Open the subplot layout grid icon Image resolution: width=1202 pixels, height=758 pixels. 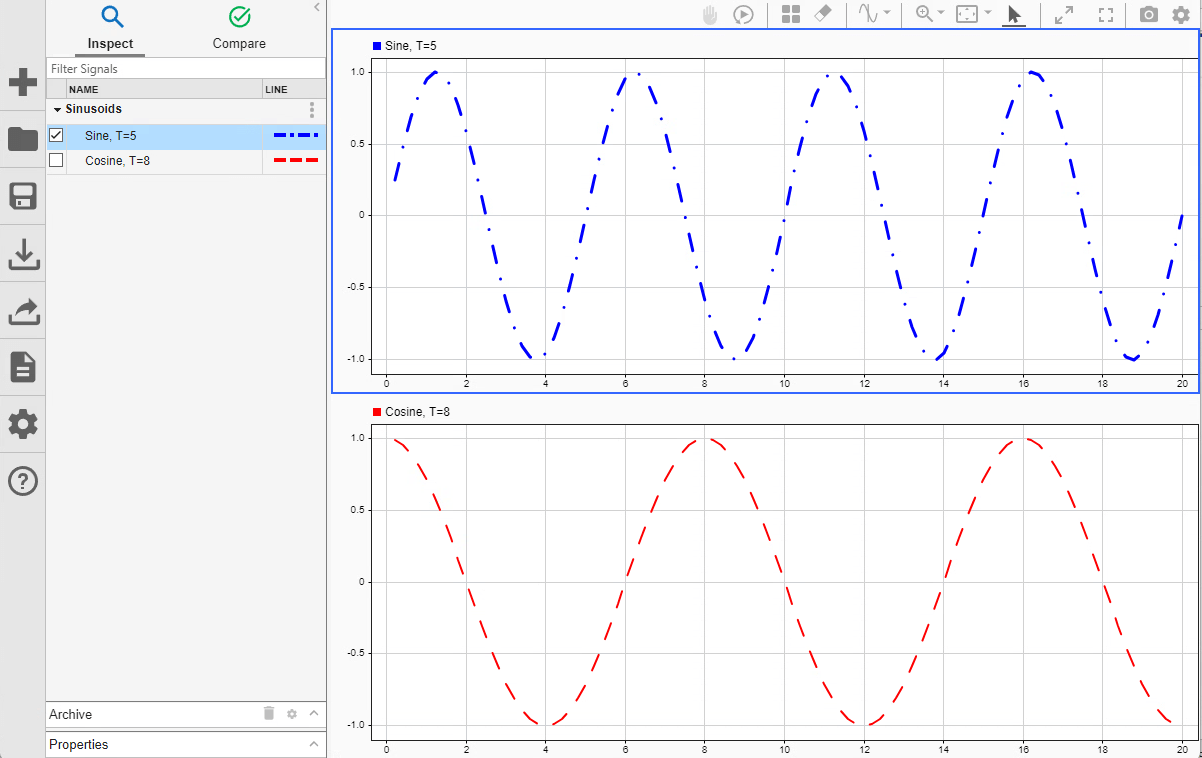[x=791, y=14]
